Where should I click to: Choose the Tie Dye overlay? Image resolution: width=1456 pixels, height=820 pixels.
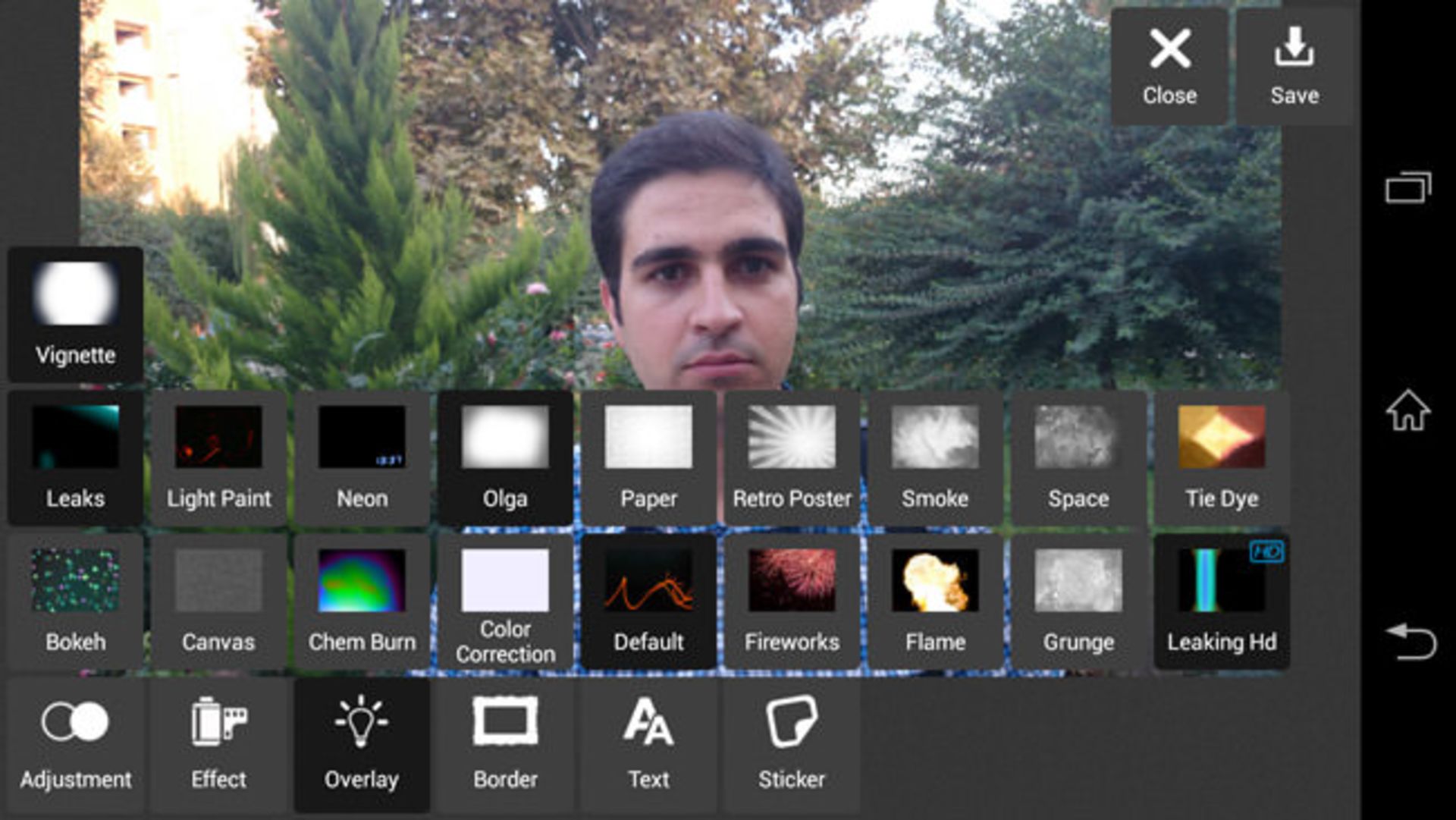pyautogui.click(x=1221, y=457)
